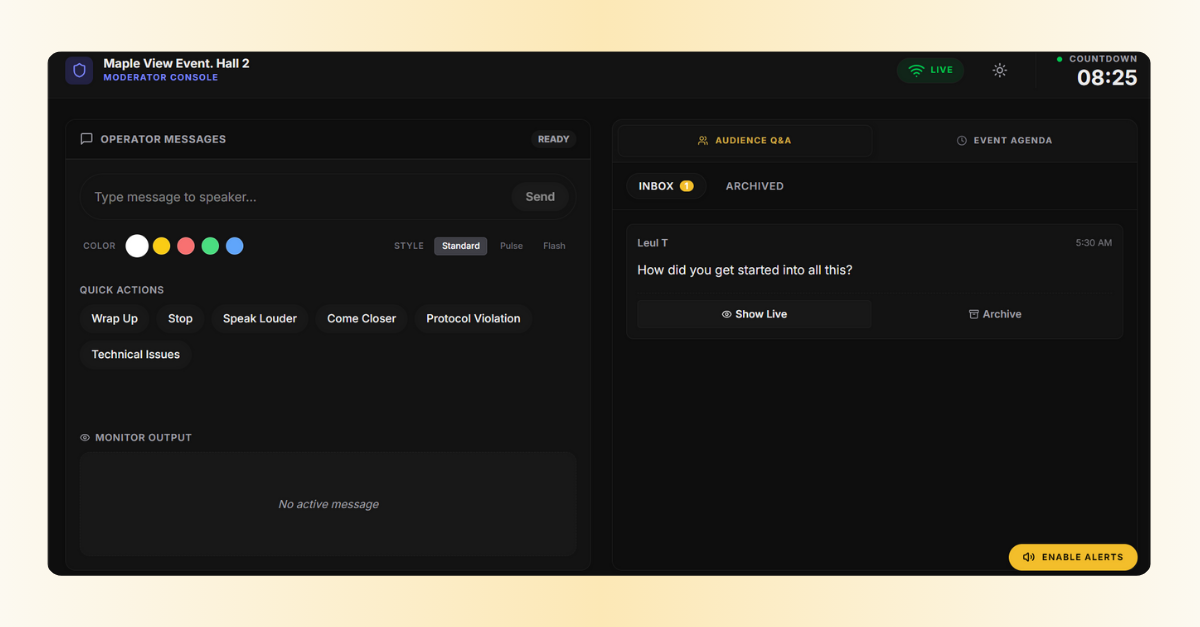This screenshot has height=627, width=1200.
Task: Archive the question from Leul T
Action: pos(995,314)
